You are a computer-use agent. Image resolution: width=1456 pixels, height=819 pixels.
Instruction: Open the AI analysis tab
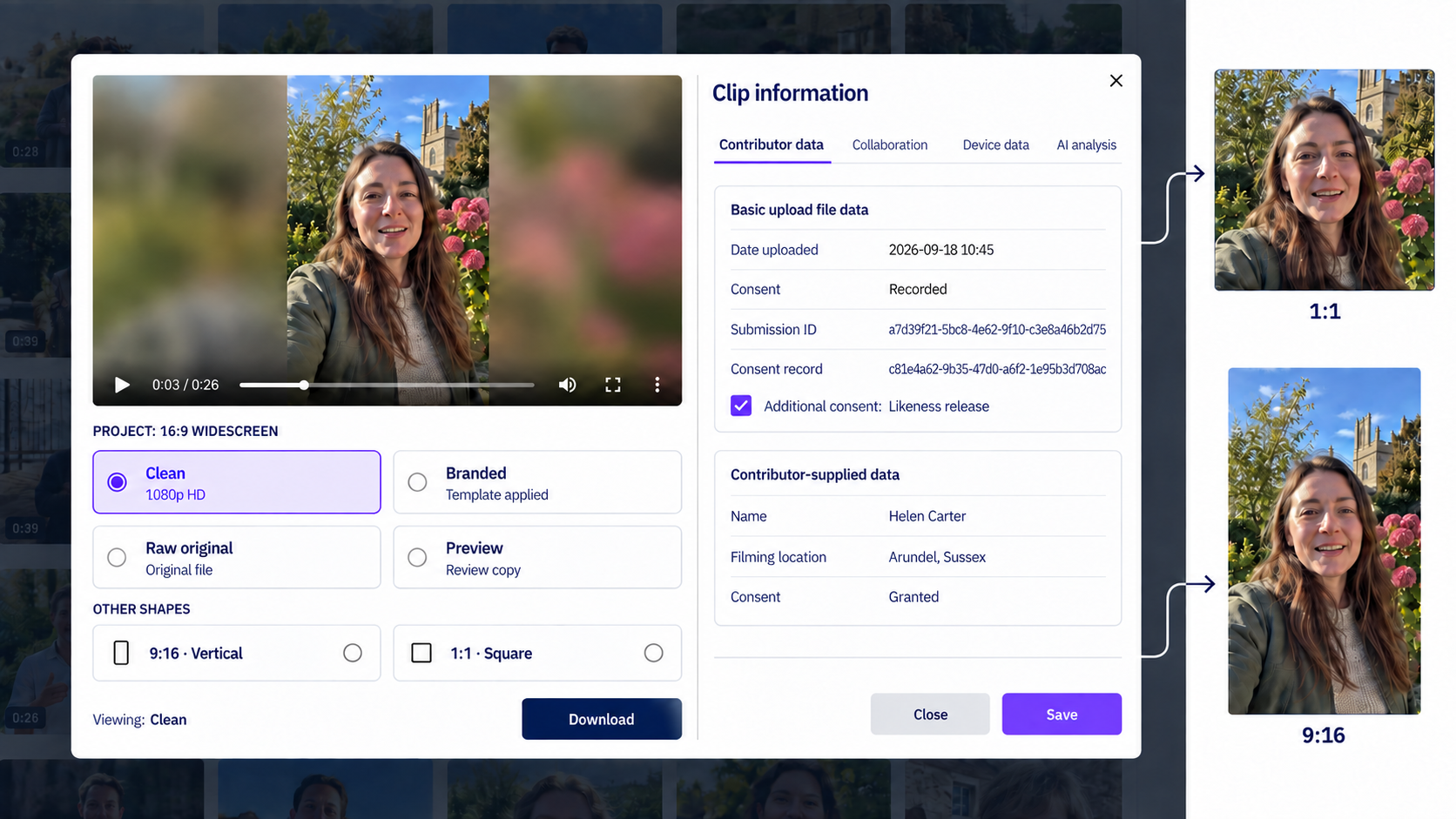(x=1086, y=144)
